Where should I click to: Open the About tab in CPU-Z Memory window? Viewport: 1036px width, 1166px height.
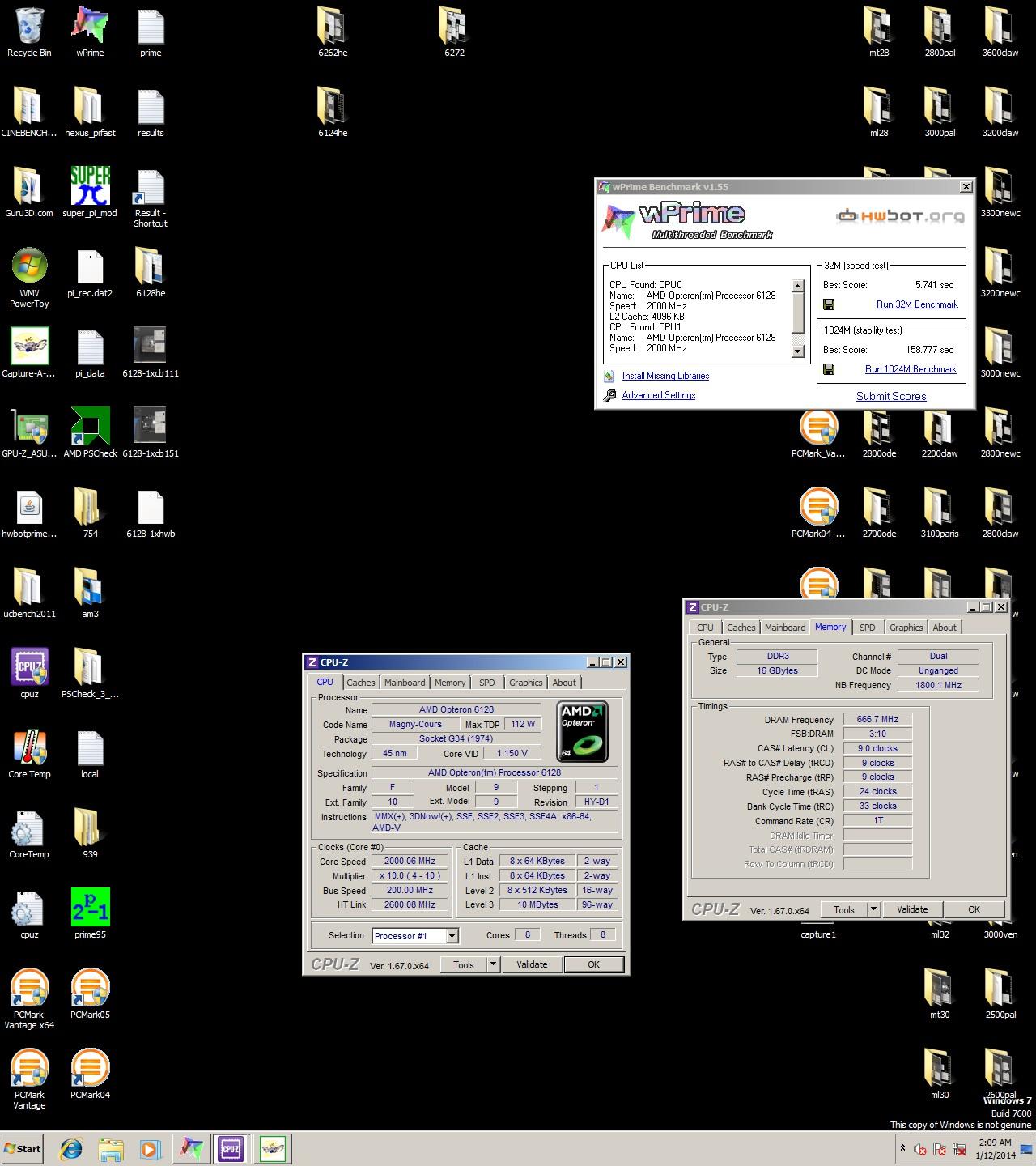(945, 628)
